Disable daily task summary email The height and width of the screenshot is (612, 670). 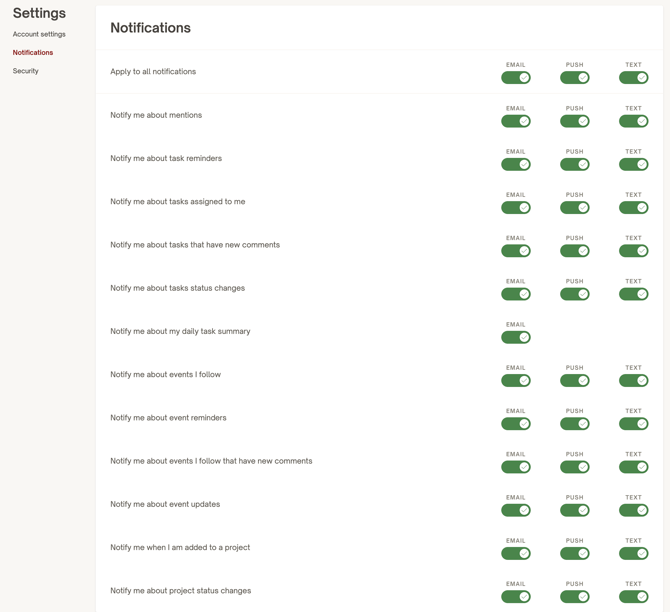coord(516,337)
